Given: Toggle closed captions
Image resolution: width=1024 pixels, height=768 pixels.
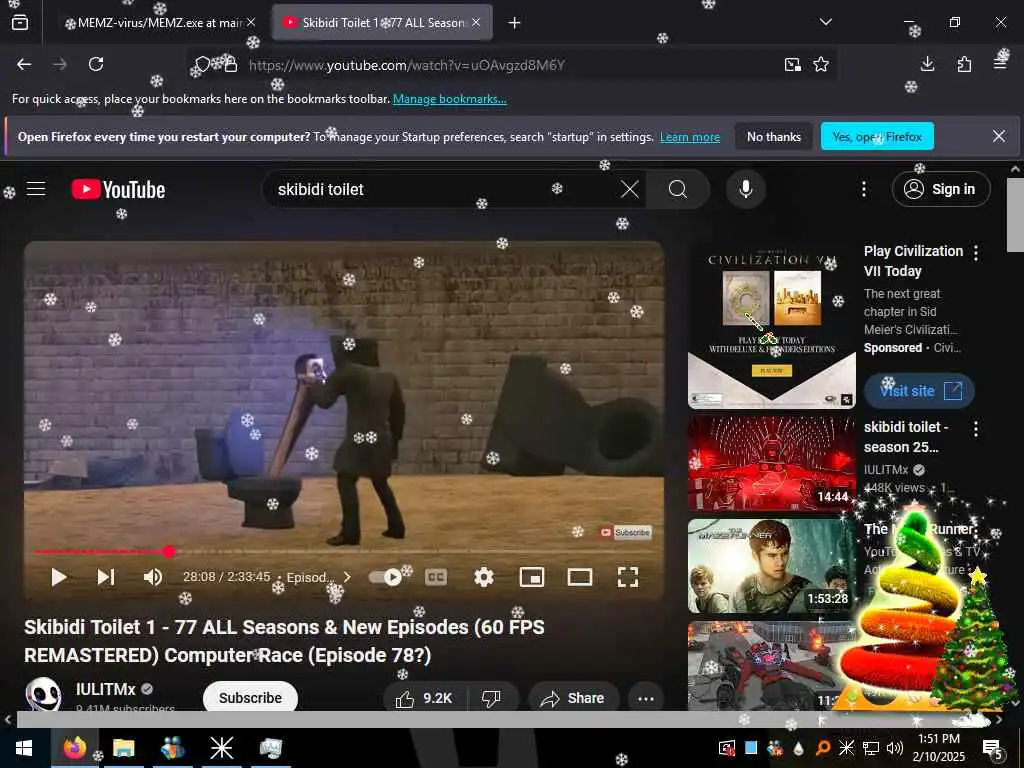Looking at the screenshot, I should [436, 577].
